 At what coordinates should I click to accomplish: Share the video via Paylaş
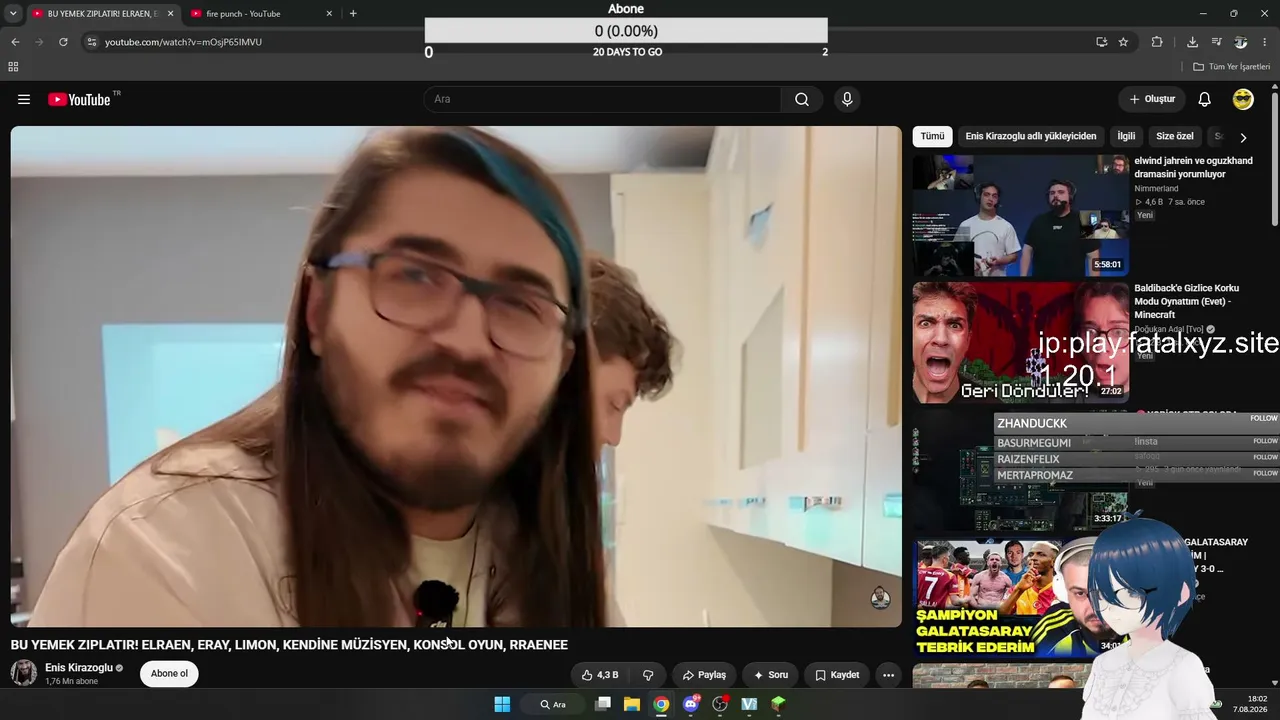point(704,675)
